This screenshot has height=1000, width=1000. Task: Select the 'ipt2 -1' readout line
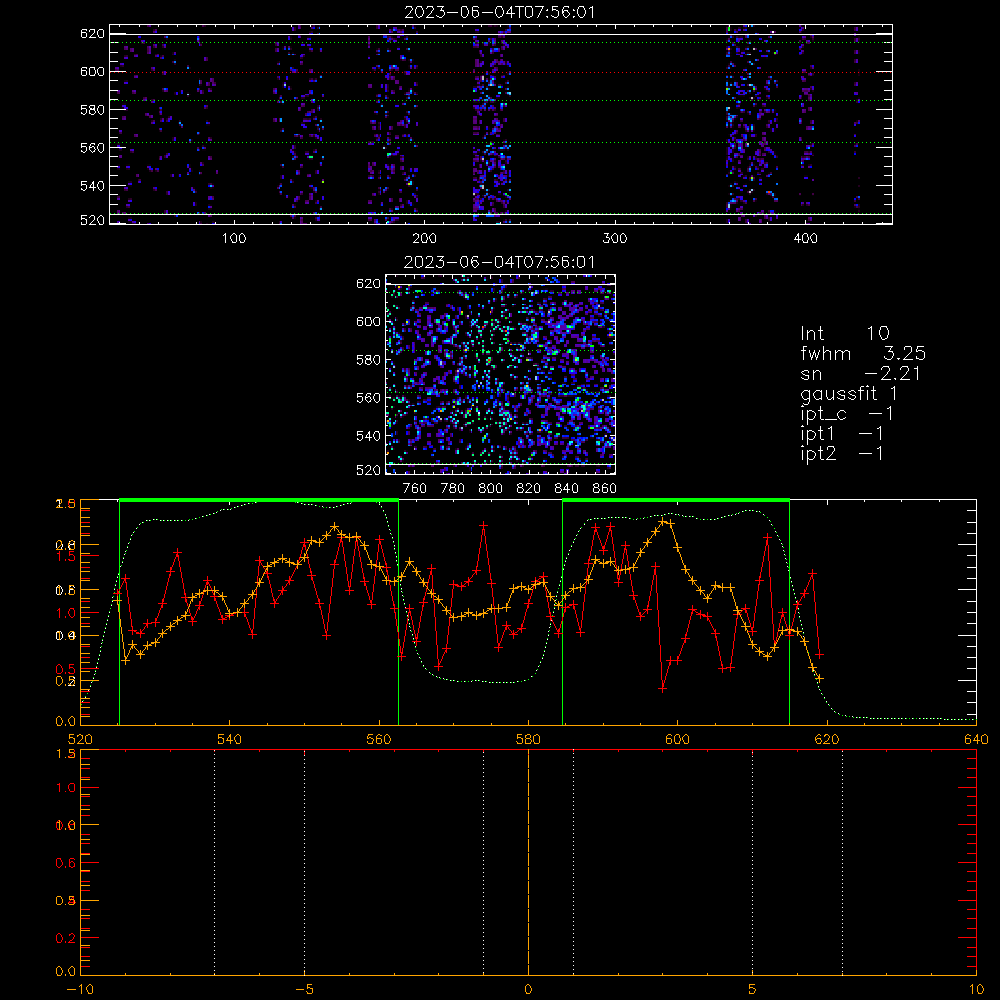(x=842, y=453)
